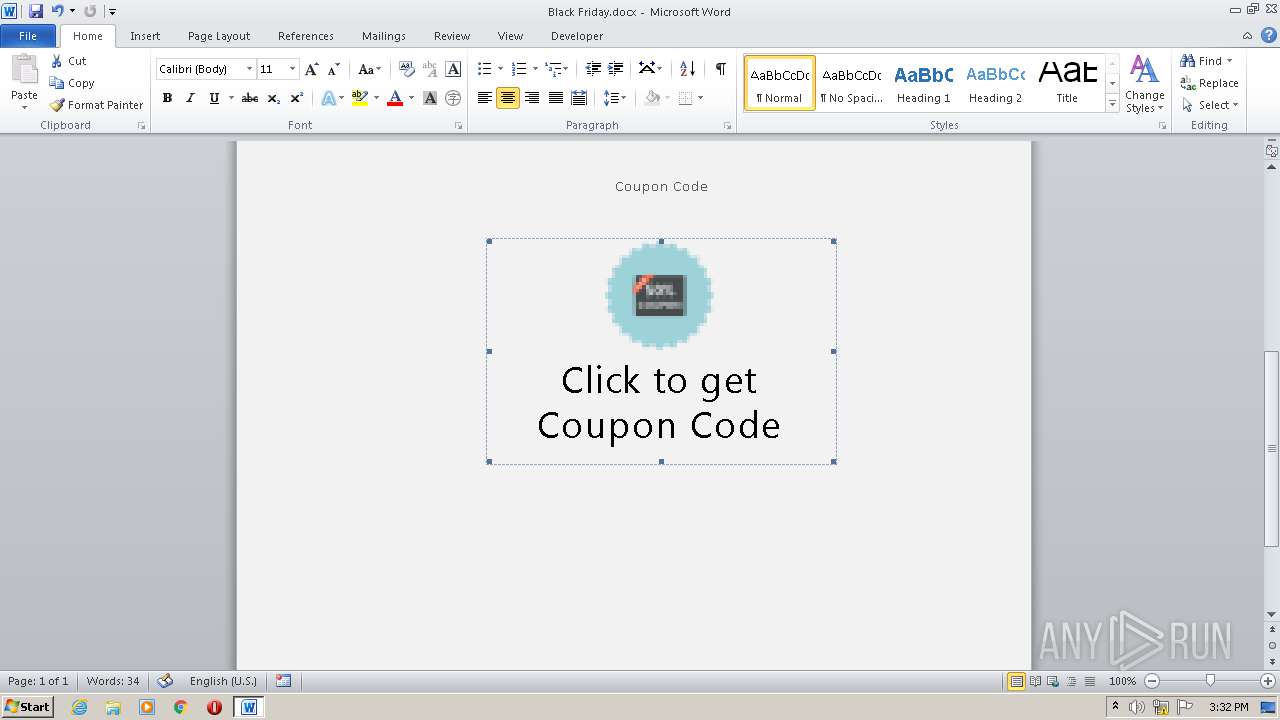Viewport: 1280px width, 720px height.
Task: Open the font size dropdown
Action: [x=292, y=69]
